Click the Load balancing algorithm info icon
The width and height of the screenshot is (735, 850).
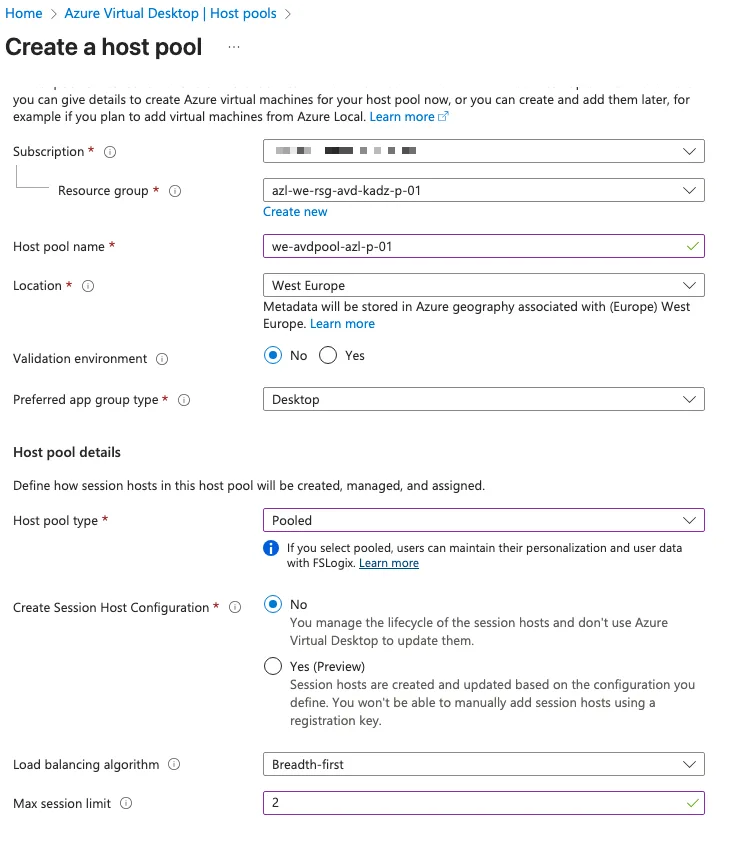click(x=174, y=765)
